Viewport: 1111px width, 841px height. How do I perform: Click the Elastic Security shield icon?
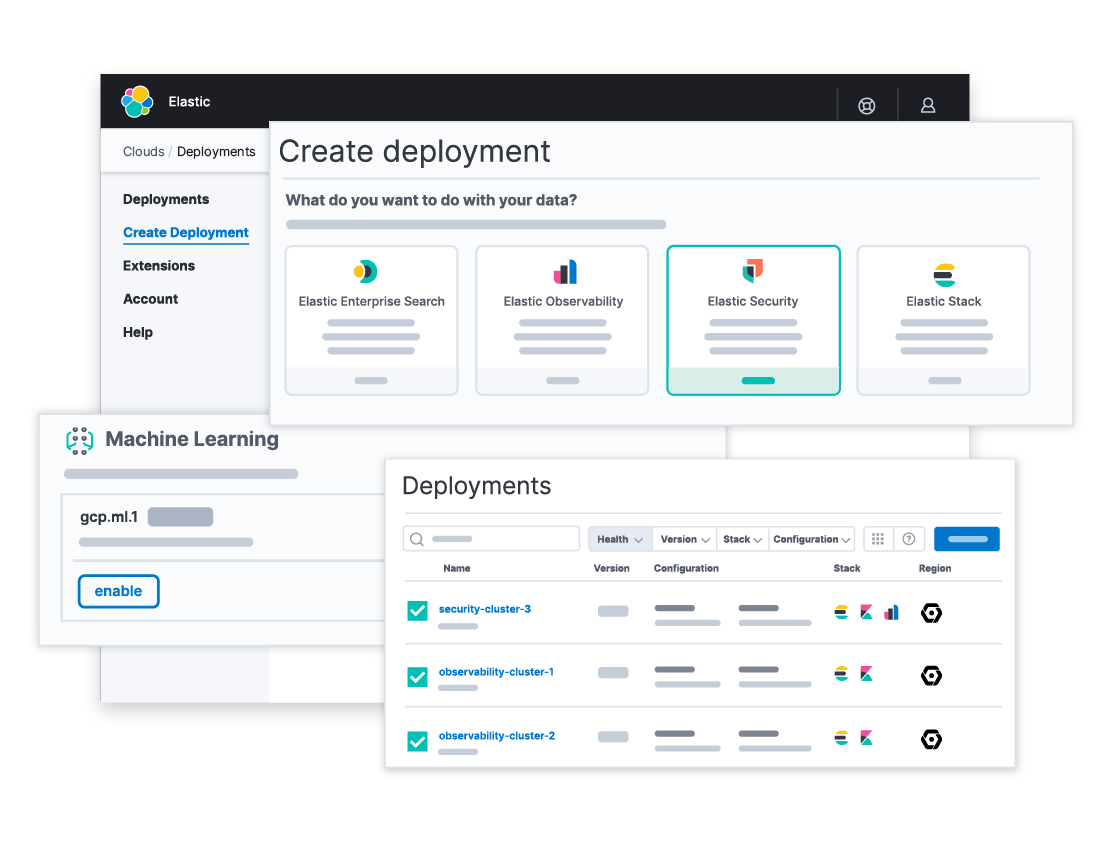tap(753, 270)
